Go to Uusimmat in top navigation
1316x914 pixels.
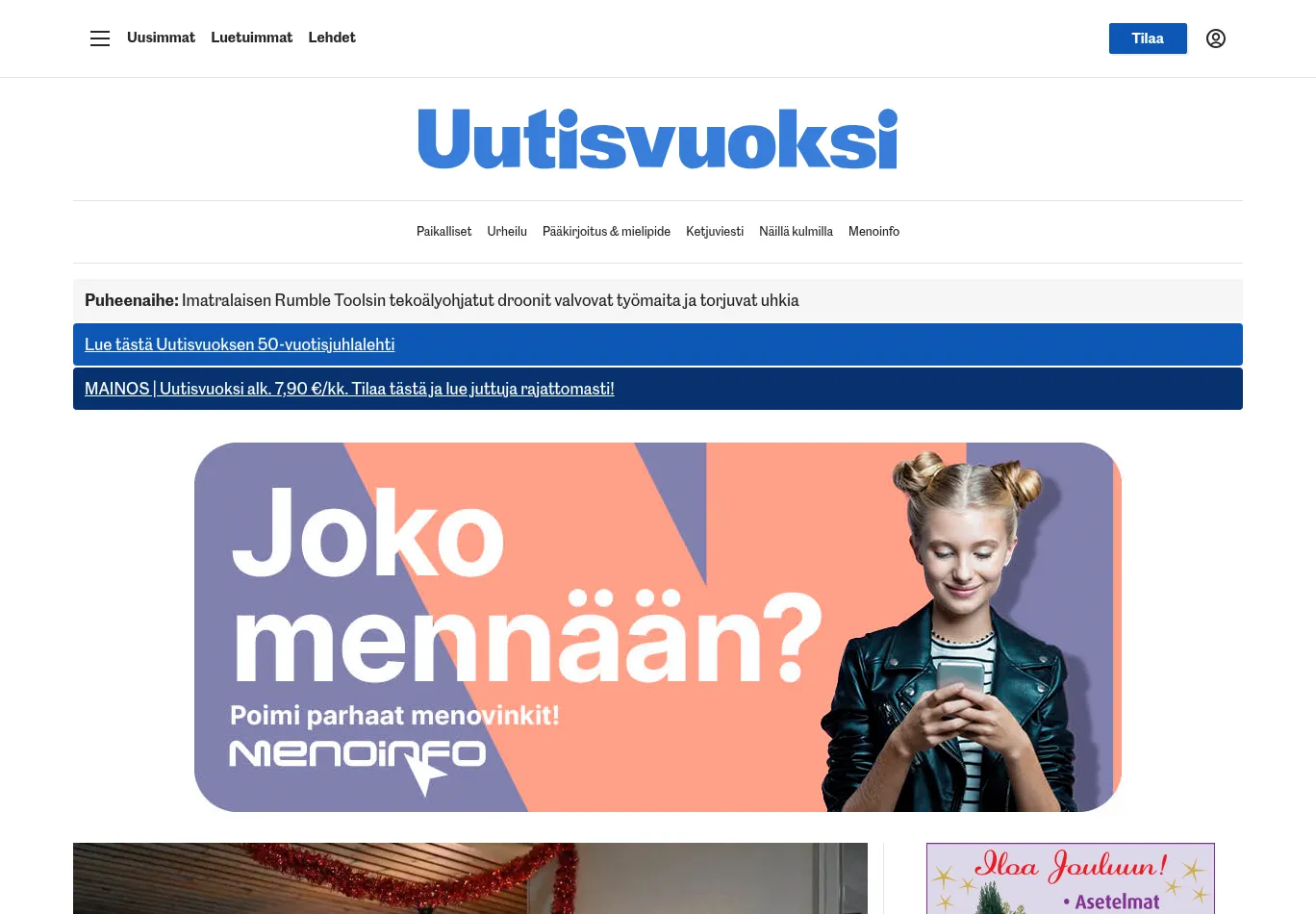coord(161,38)
